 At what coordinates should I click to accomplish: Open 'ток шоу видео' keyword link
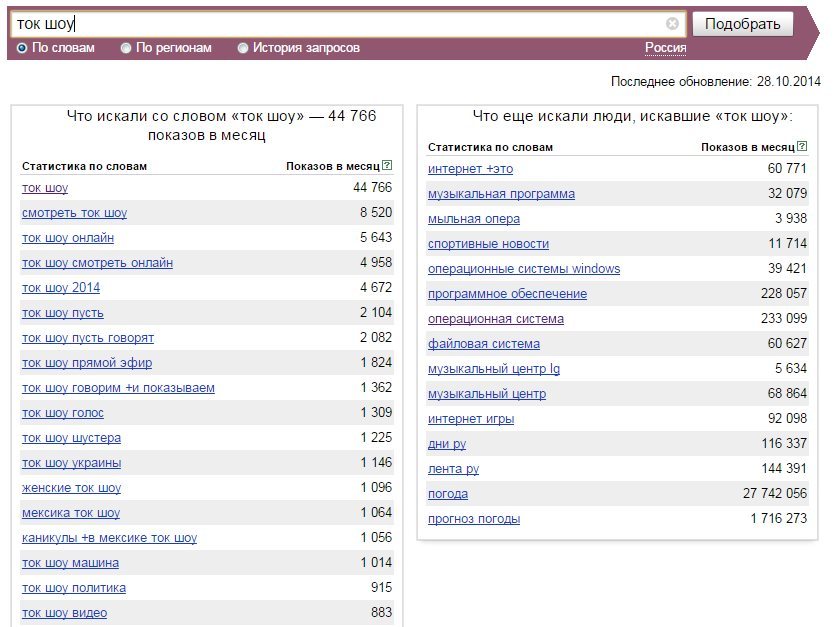coord(64,614)
